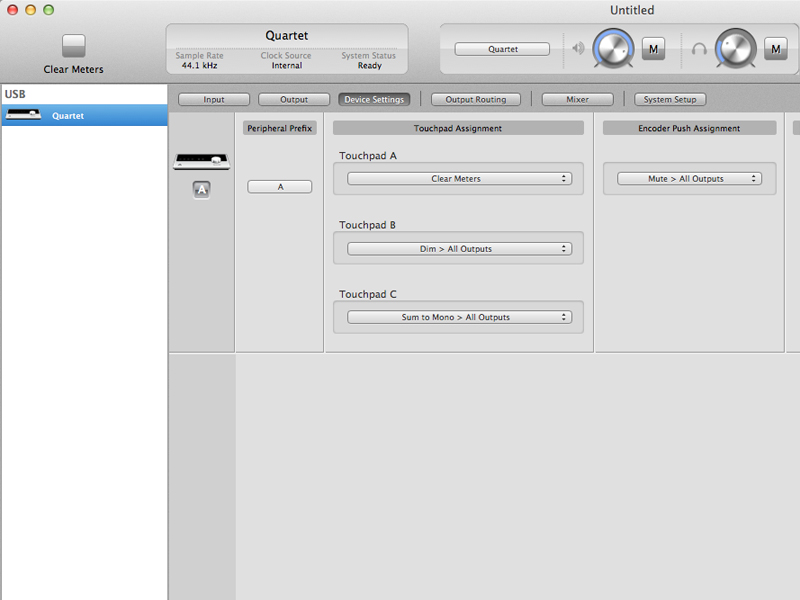This screenshot has height=600, width=800.
Task: Open the Output Routing tab
Action: [476, 99]
